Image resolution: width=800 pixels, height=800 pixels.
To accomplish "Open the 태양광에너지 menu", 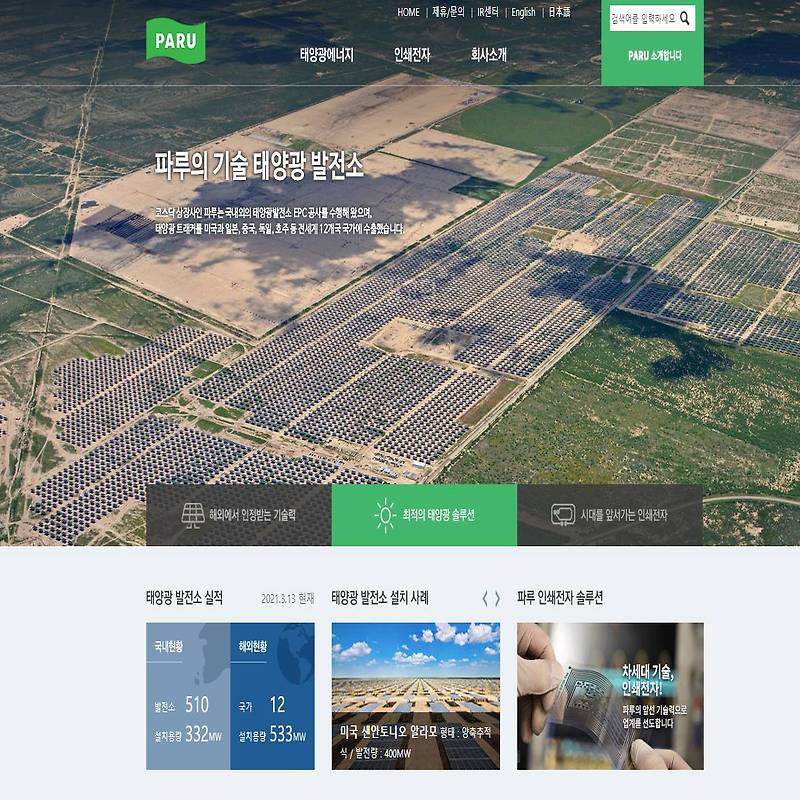I will click(327, 55).
